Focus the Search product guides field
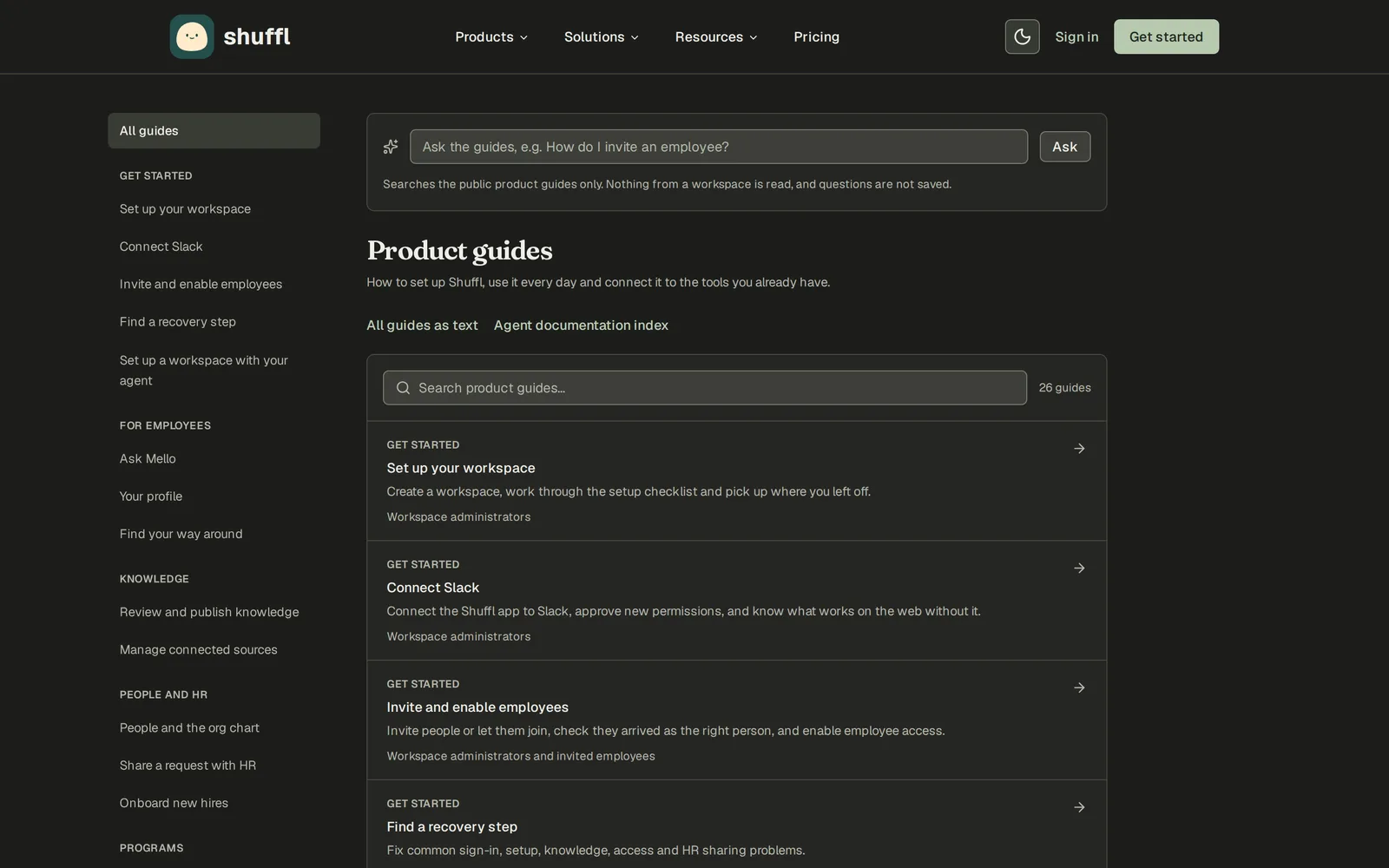 coord(705,388)
